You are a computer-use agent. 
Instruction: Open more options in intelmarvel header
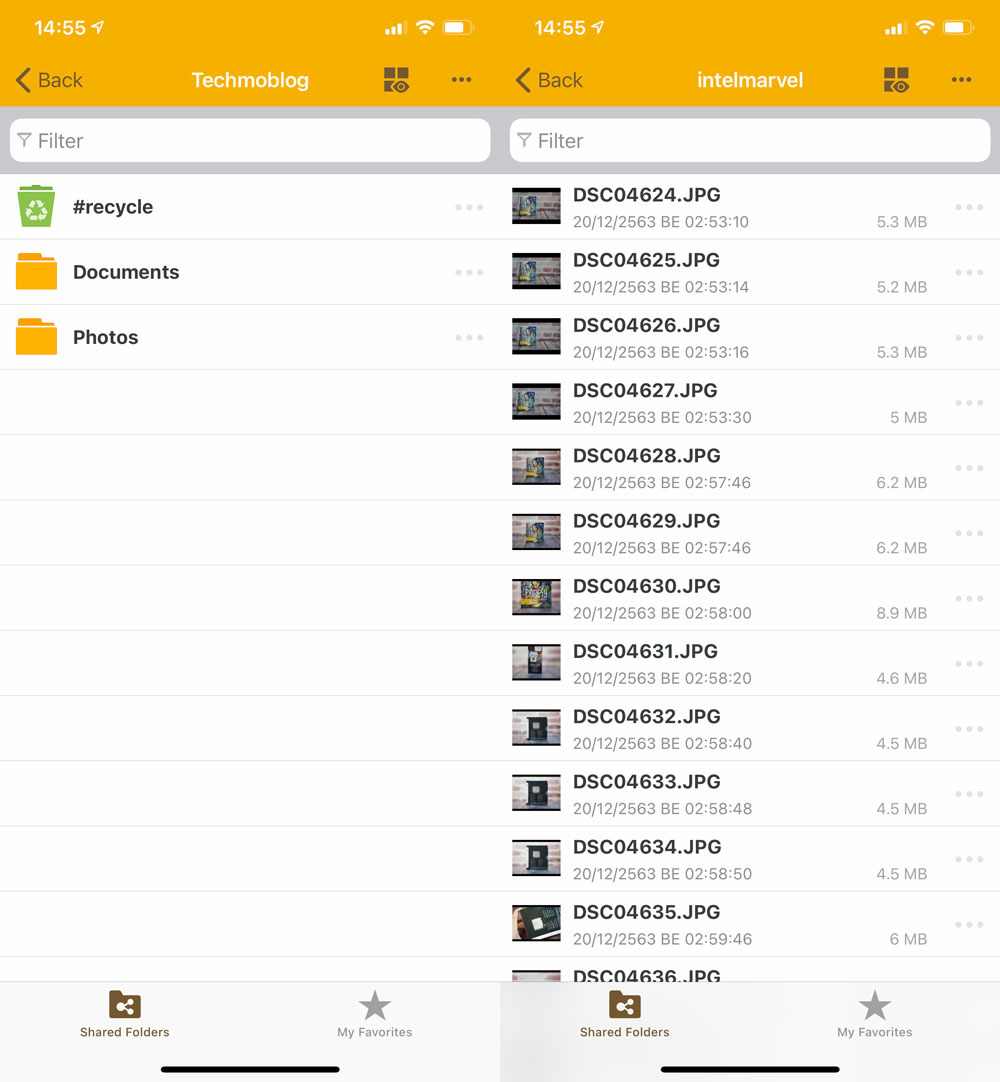(961, 80)
